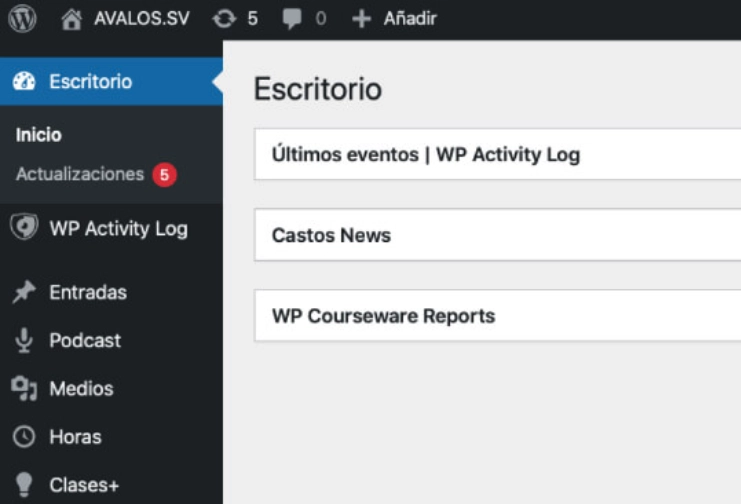Click the red 5 updates badge
This screenshot has height=504, width=741.
(x=164, y=174)
